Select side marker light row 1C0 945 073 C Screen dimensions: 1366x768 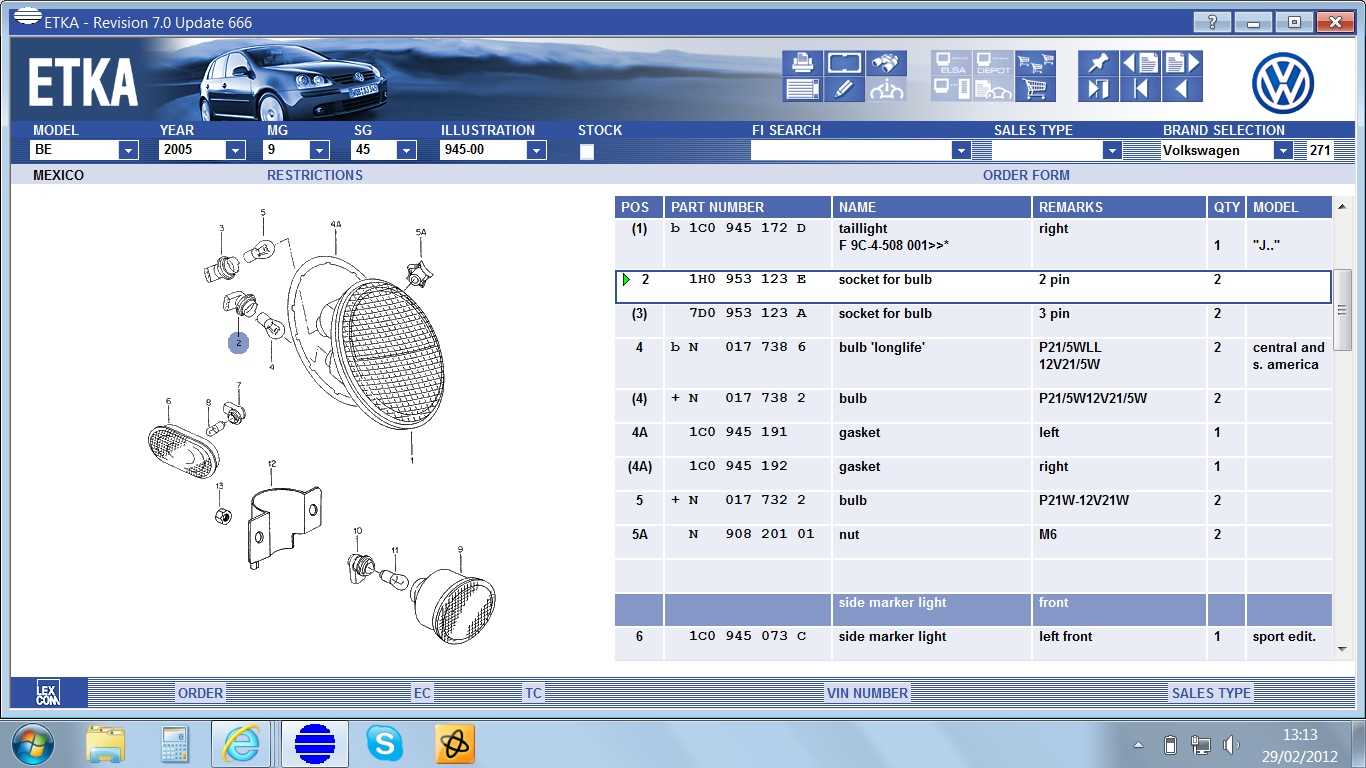(973, 643)
